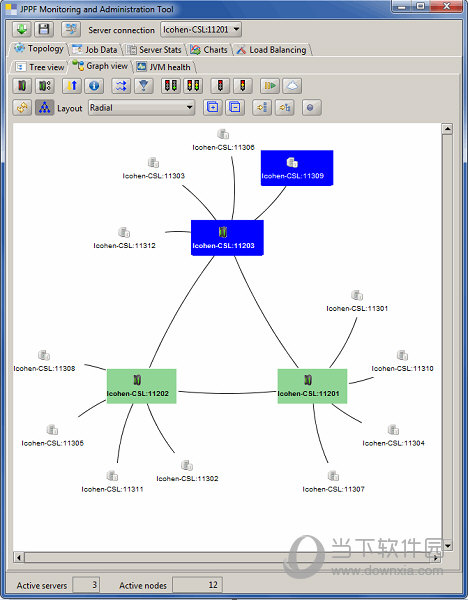Select node lcohen-CSL:11303 in the graph
The height and width of the screenshot is (600, 468).
153,169
